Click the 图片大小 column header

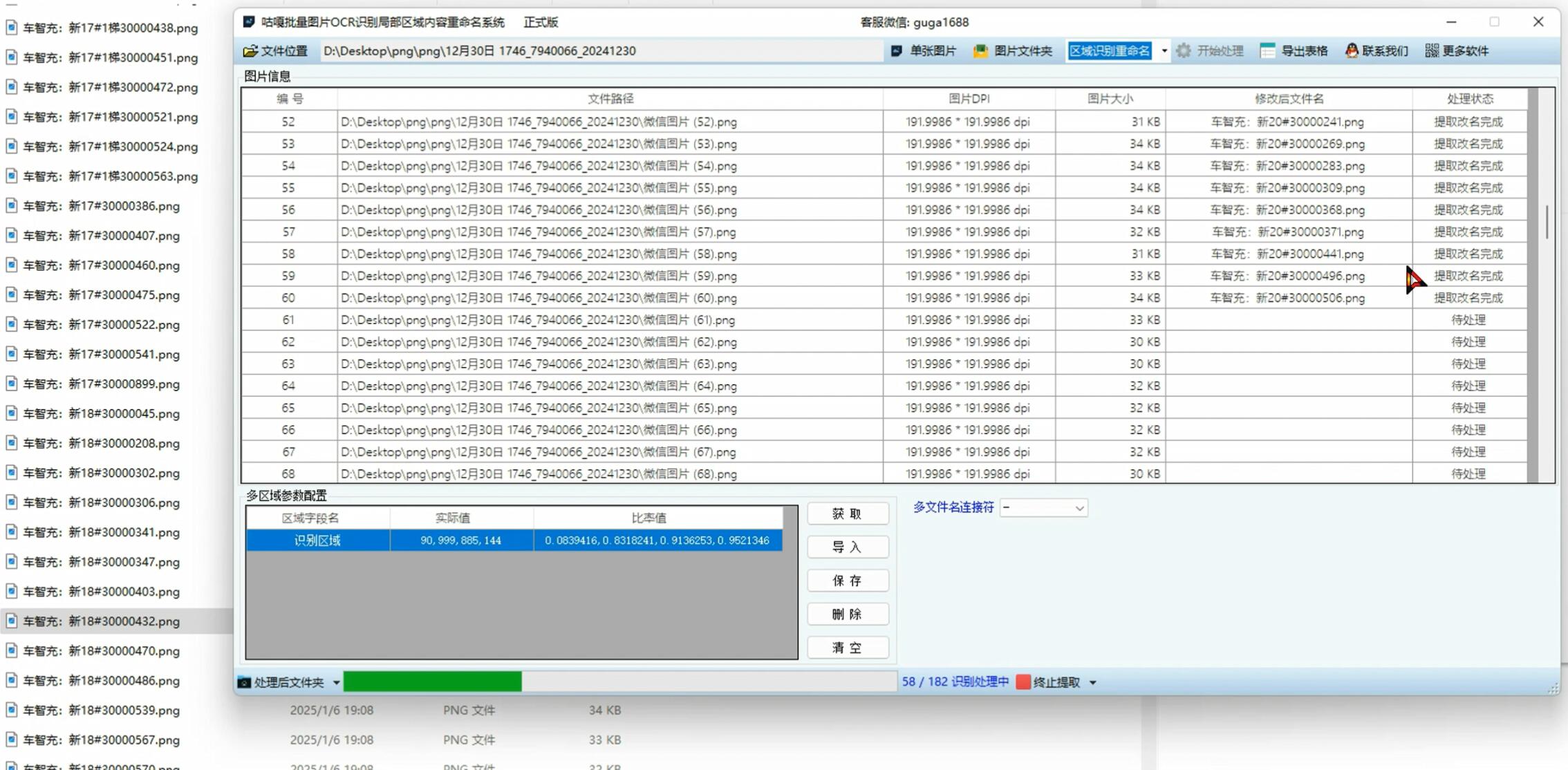[x=1110, y=99]
